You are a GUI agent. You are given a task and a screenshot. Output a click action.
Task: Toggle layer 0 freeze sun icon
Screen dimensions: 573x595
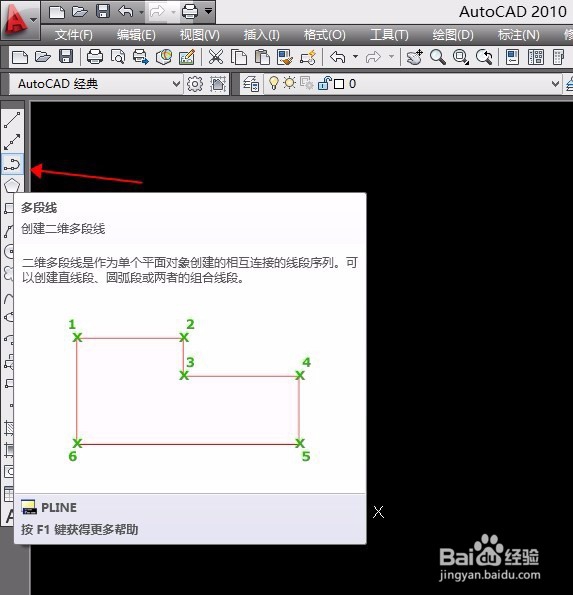pyautogui.click(x=290, y=83)
